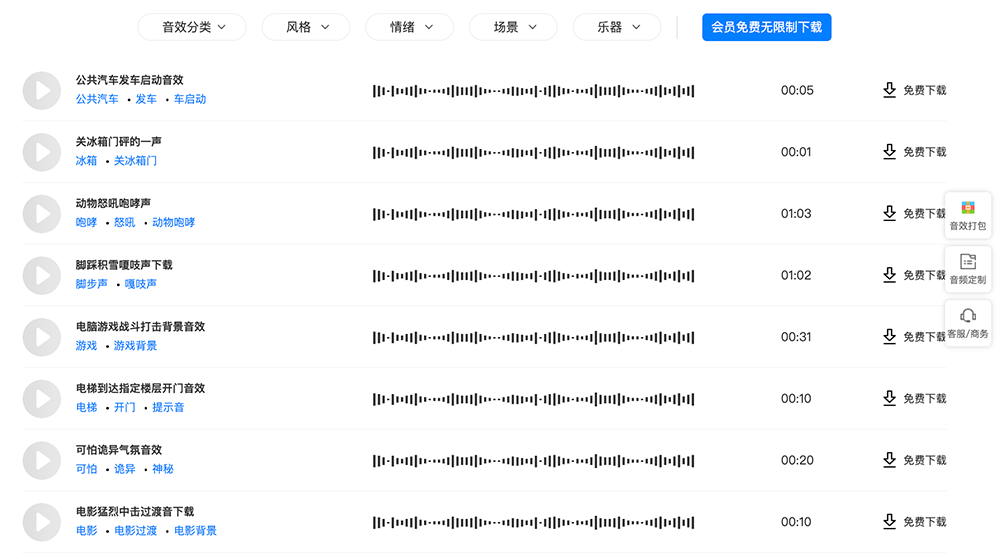The image size is (1000, 559).
Task: Open title 电影猛烈中击过渡音下载
Action: (135, 511)
